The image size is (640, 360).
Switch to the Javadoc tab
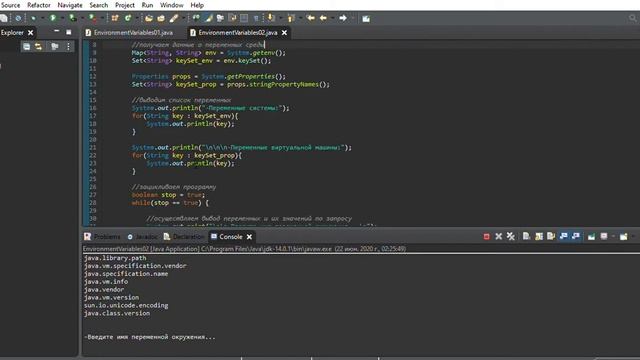tap(142, 237)
